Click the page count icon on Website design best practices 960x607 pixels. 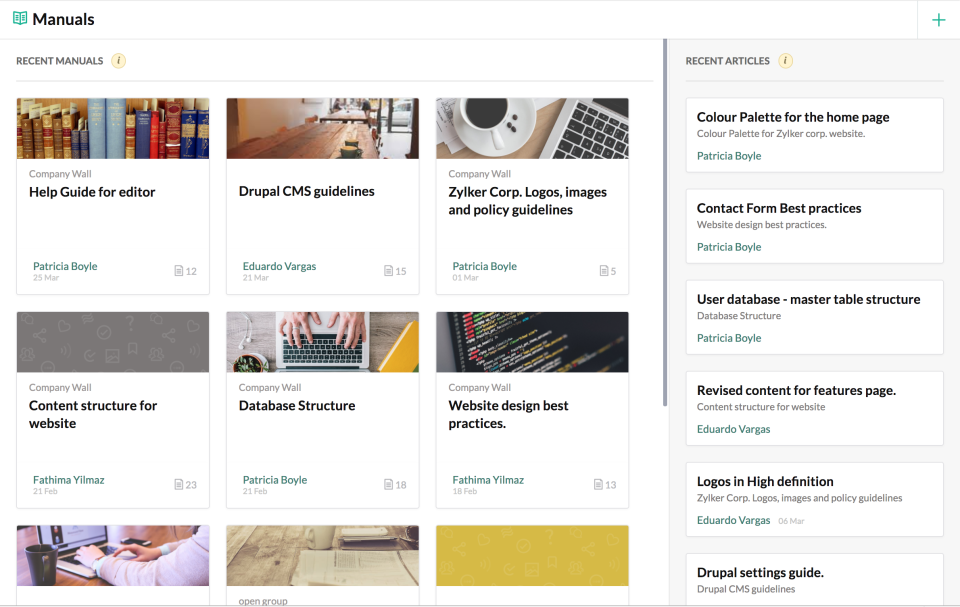click(599, 483)
